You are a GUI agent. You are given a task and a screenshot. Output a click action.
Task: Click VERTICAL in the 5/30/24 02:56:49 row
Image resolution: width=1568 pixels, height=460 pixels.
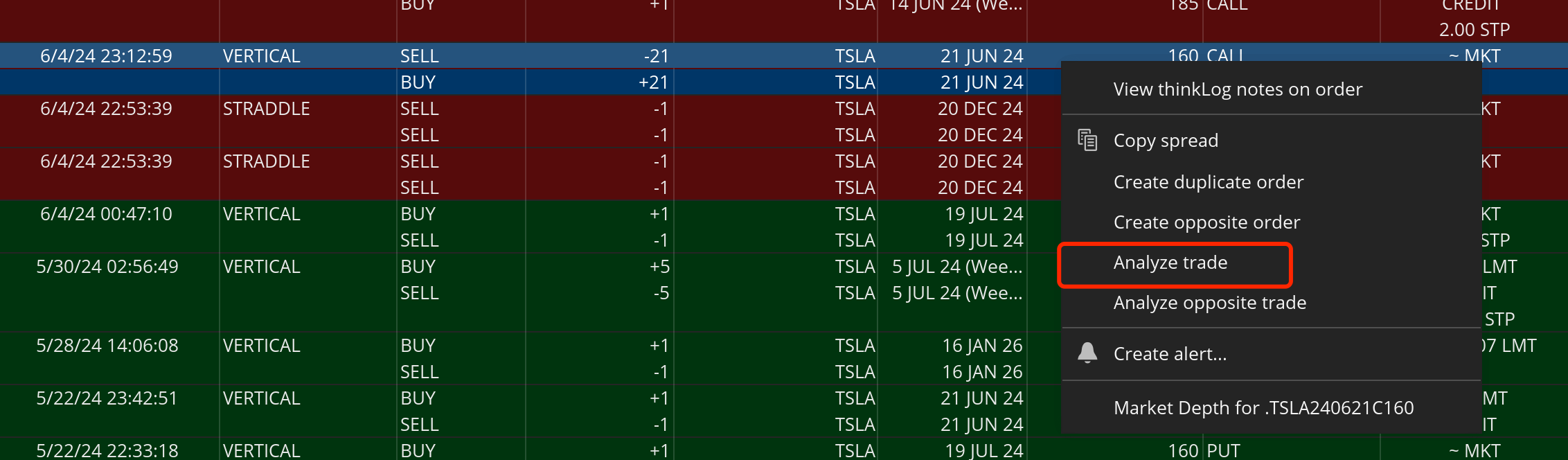(262, 267)
